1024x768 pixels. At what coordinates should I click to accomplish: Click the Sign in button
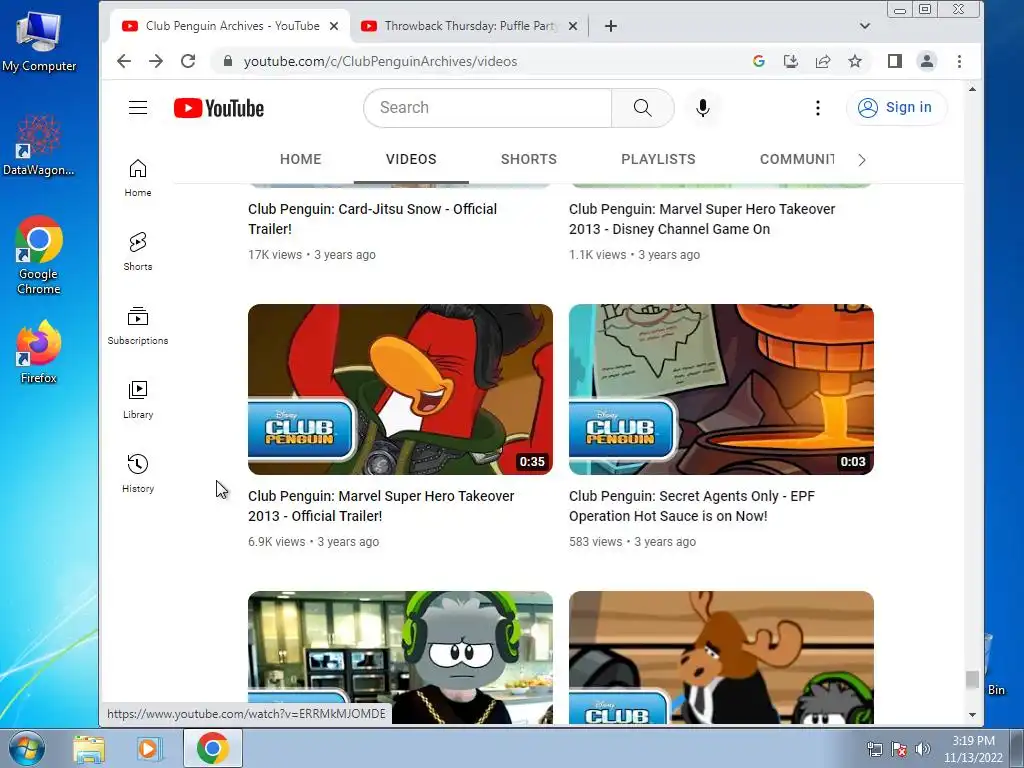click(x=896, y=108)
